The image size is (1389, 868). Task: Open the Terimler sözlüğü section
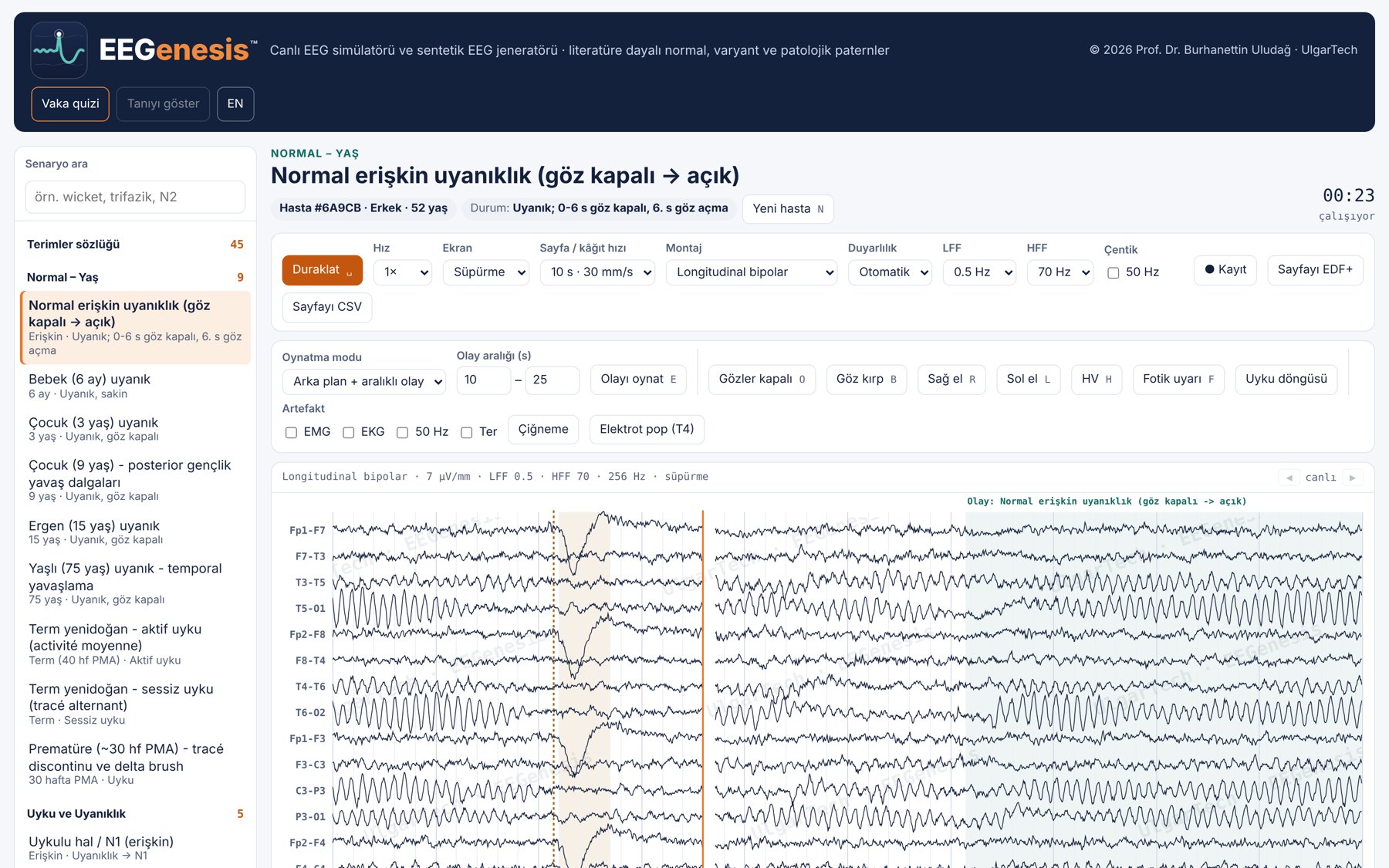coord(135,245)
